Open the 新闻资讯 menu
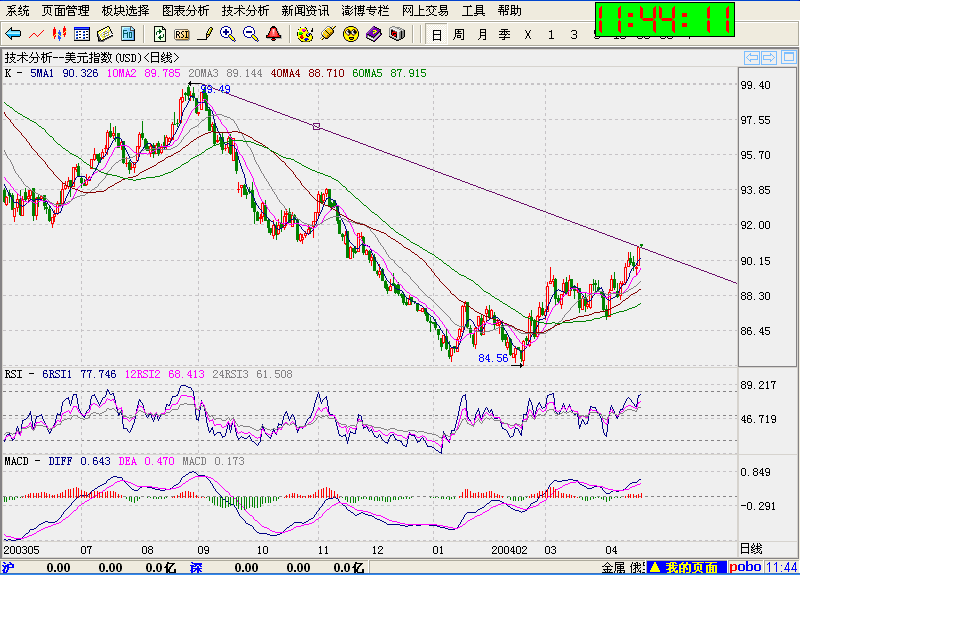This screenshot has height=619, width=978. [x=305, y=11]
